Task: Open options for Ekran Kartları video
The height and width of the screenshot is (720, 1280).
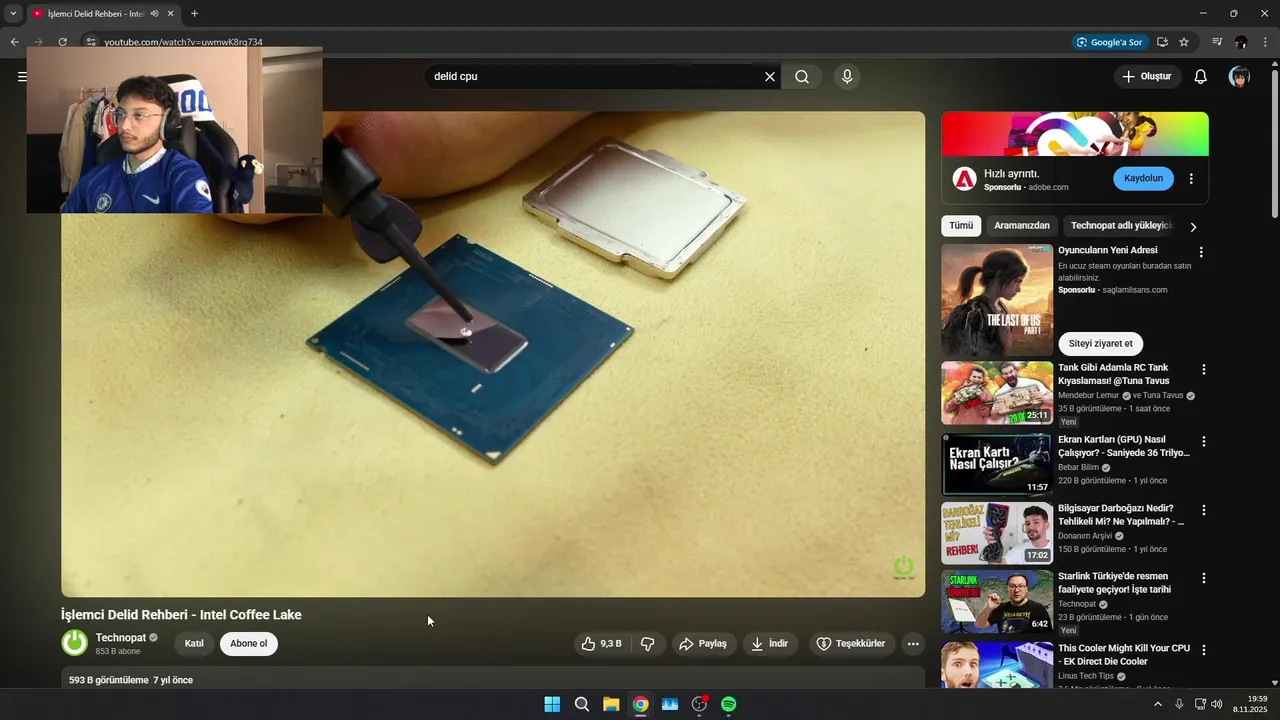Action: coord(1203,441)
